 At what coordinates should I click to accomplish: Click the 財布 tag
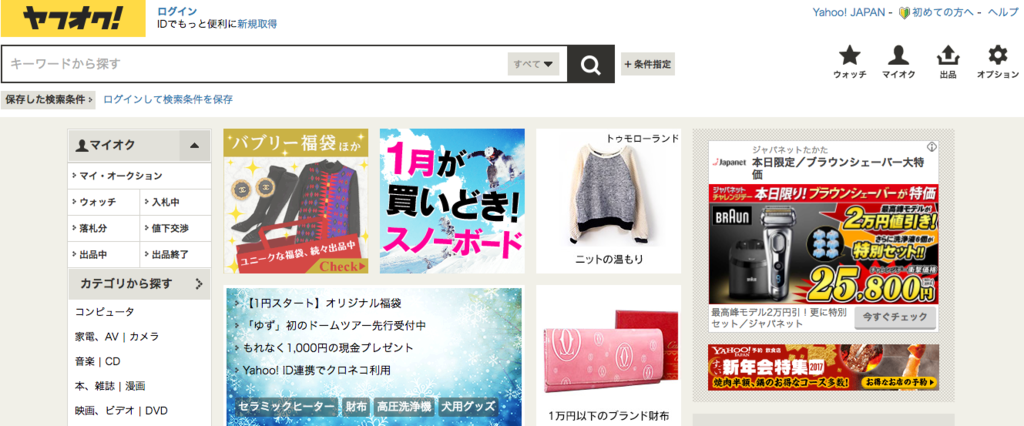(x=356, y=406)
